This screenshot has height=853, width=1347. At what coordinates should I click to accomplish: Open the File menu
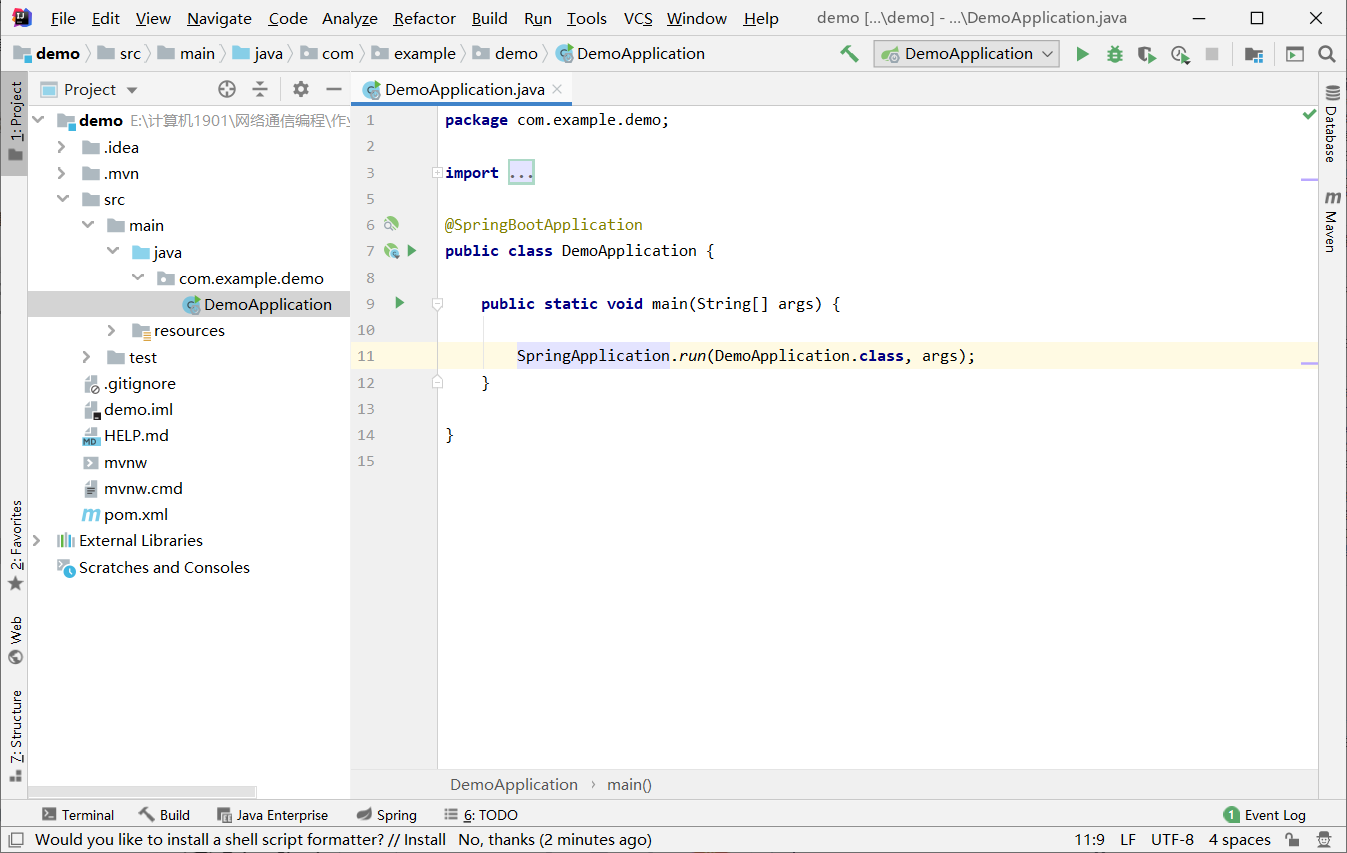coord(63,18)
